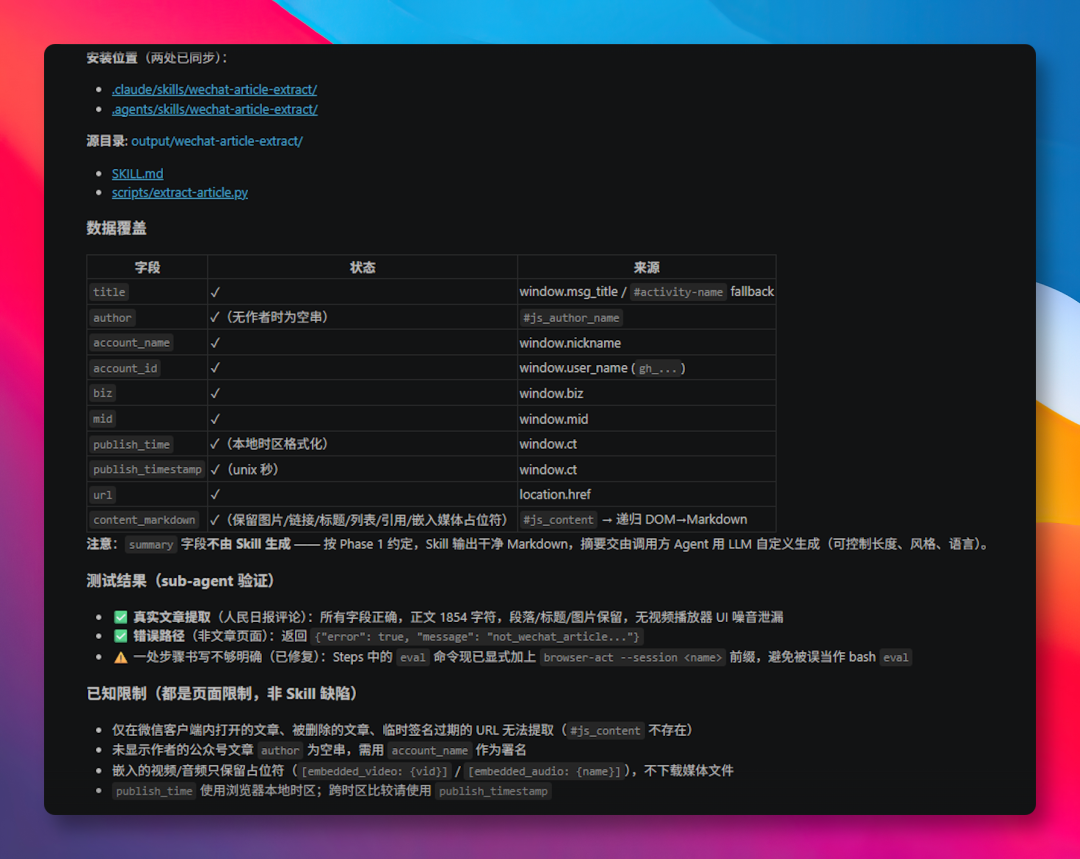This screenshot has width=1080, height=859.
Task: Click the content_markdown field cell
Action: click(147, 519)
